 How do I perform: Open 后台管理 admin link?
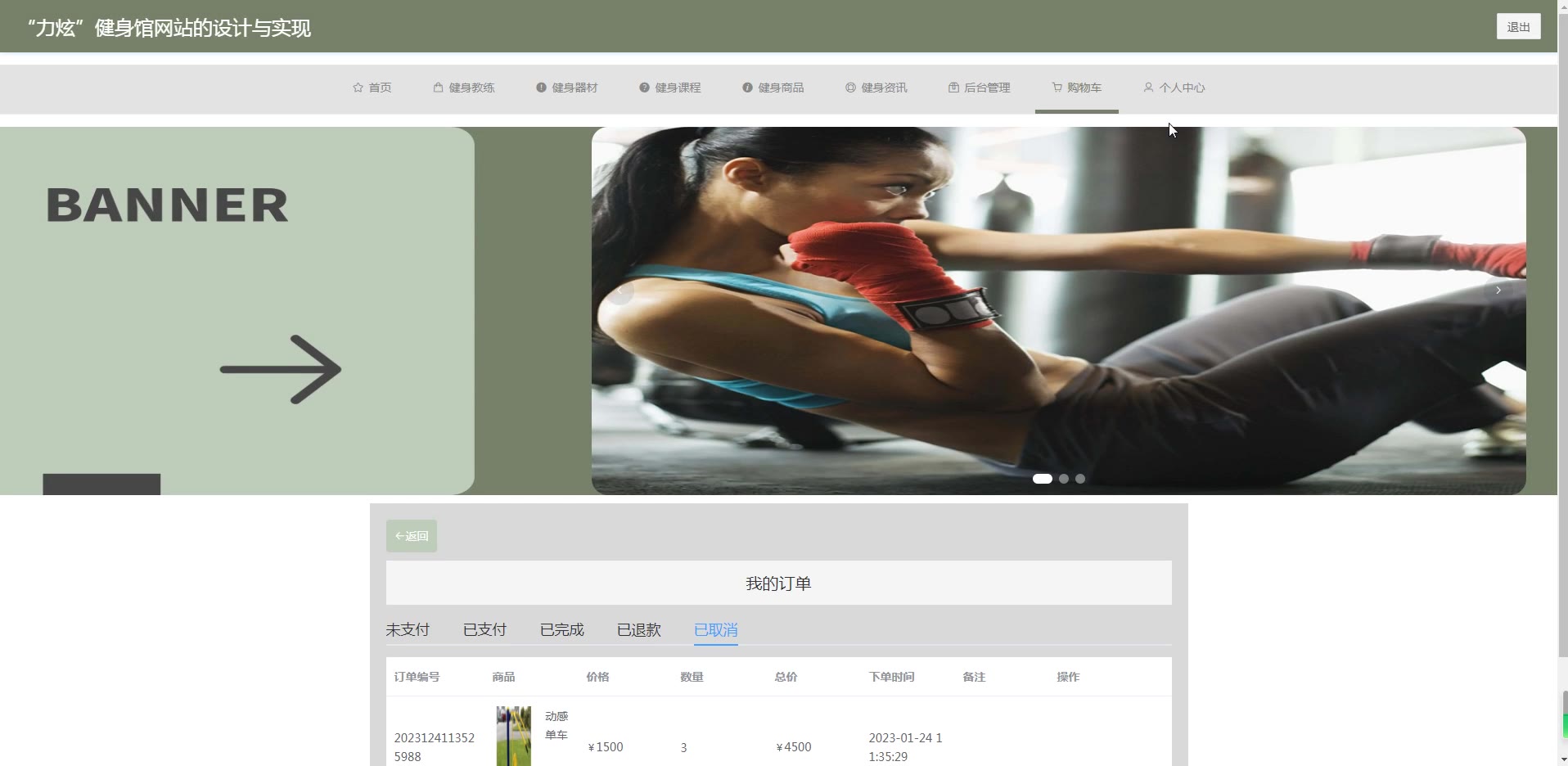[x=979, y=88]
